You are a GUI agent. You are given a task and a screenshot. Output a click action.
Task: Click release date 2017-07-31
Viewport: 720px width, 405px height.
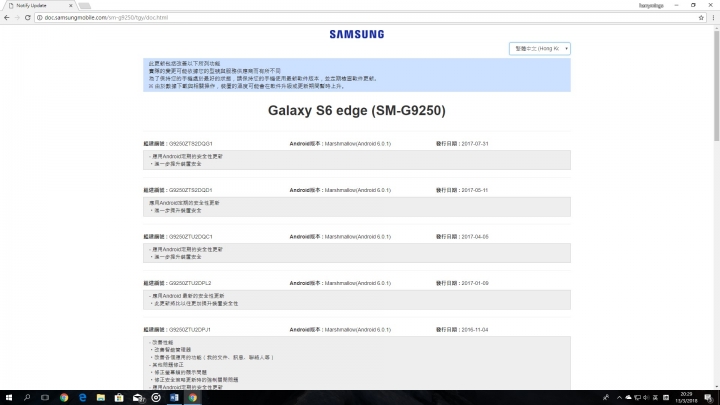click(475, 144)
